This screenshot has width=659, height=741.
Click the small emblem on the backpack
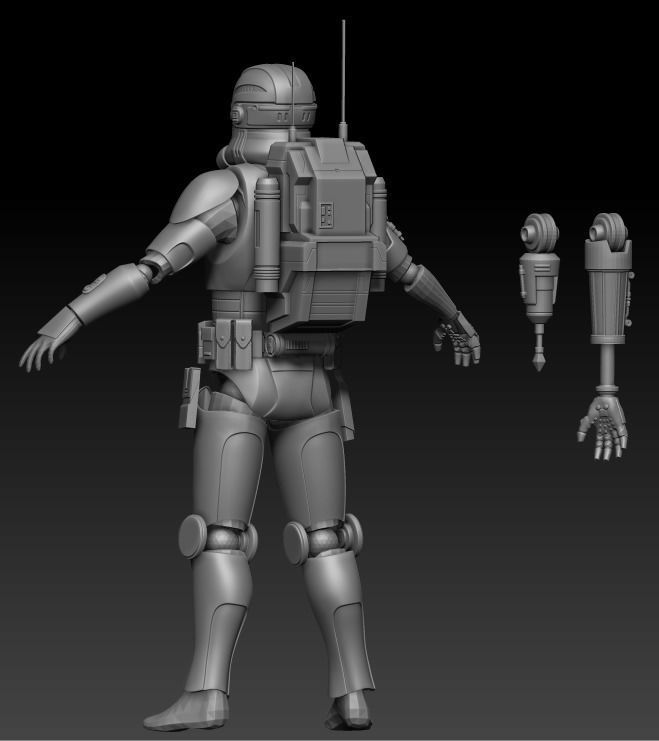click(x=327, y=215)
